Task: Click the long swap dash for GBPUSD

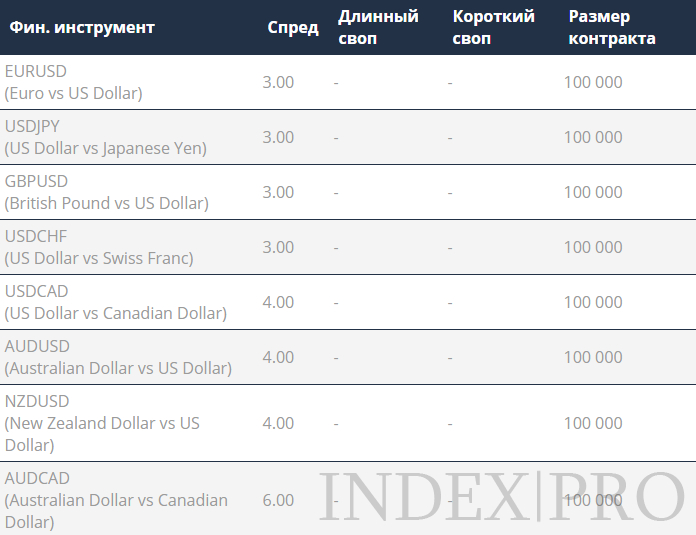Action: (x=336, y=193)
